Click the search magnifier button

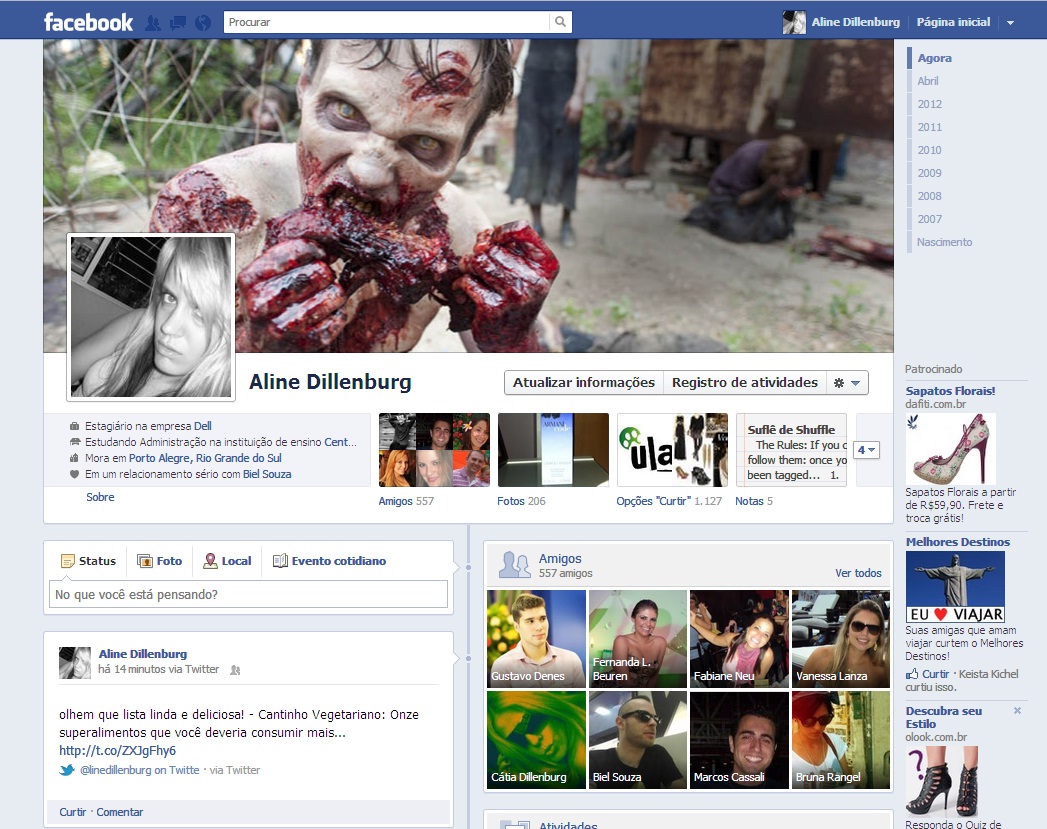tap(560, 22)
